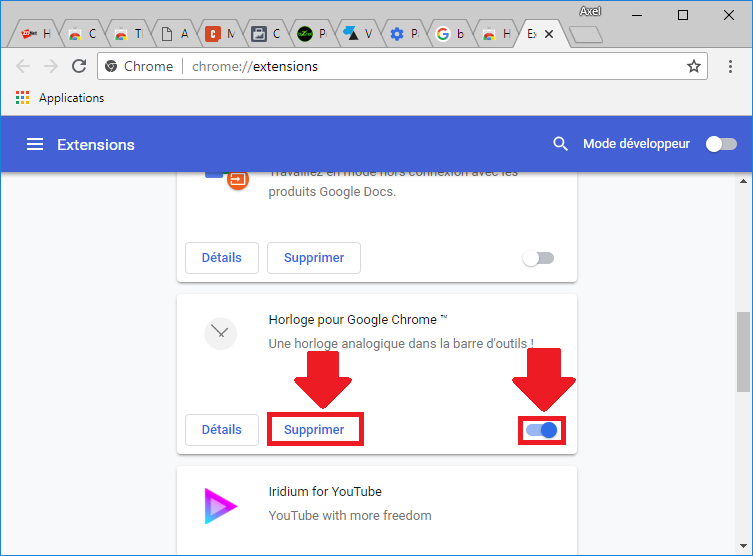Screen dimensions: 753x556
Task: Open a new tab
Action: coord(585,35)
